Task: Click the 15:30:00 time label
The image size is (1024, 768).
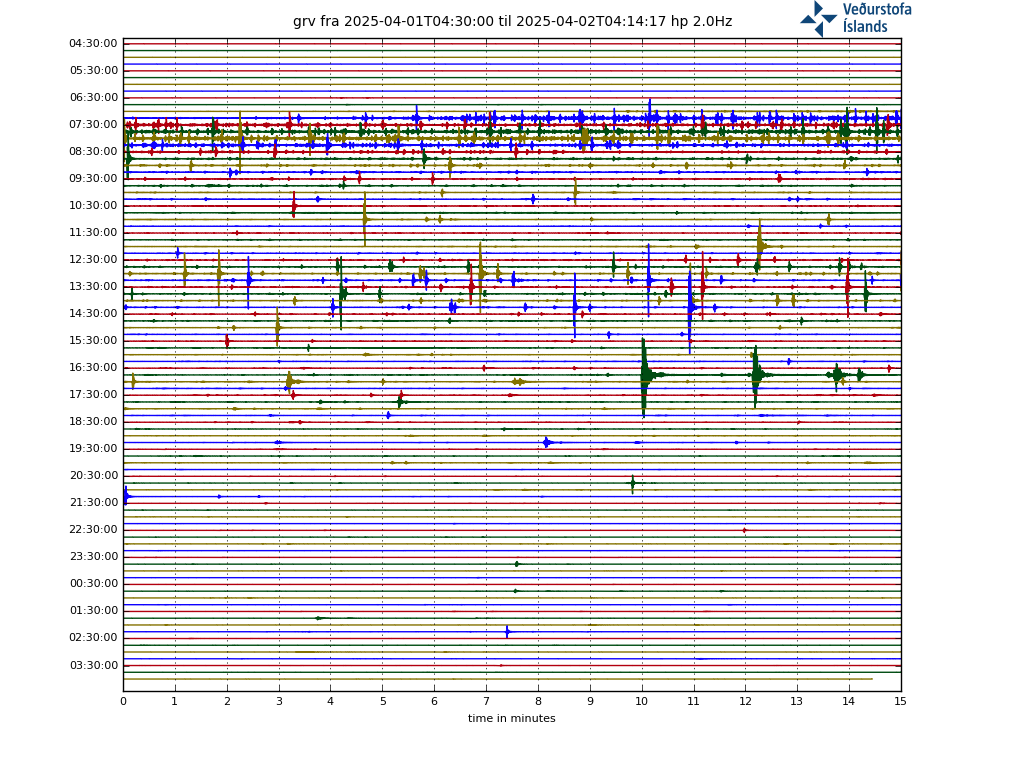Action: point(93,340)
